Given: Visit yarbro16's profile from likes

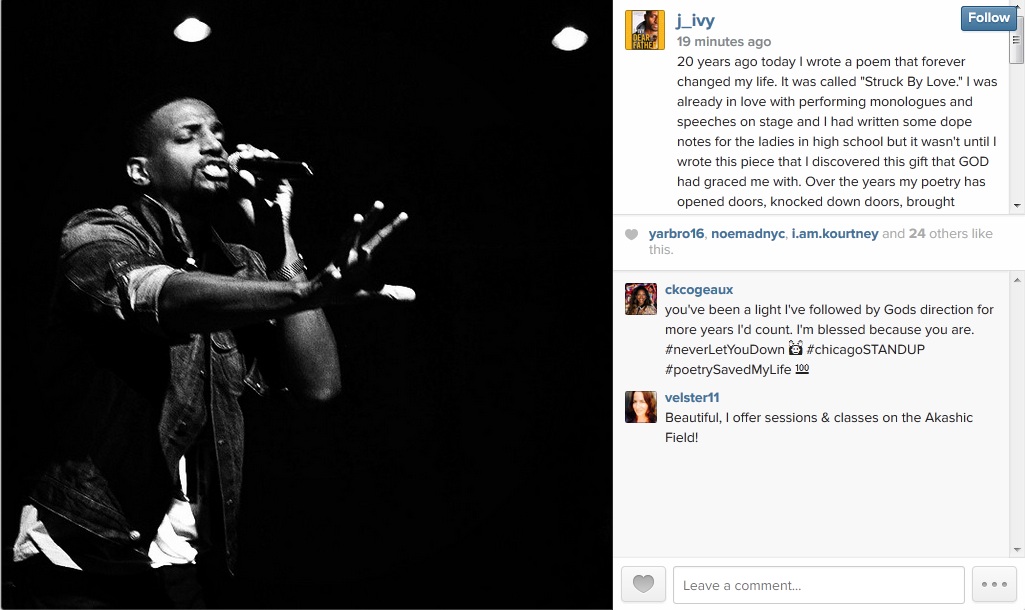Looking at the screenshot, I should pos(676,233).
